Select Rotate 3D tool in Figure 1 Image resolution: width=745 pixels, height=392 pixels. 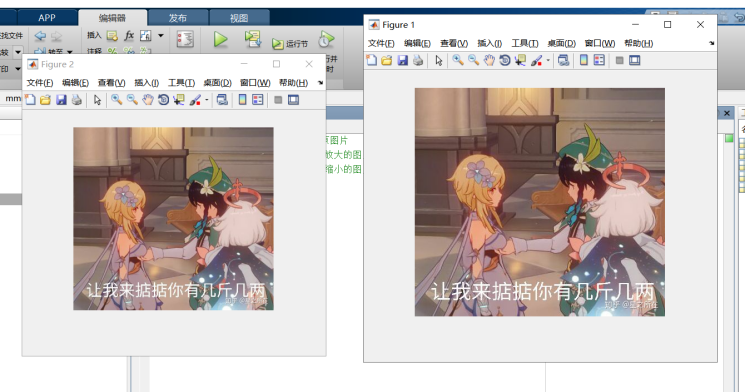point(505,60)
